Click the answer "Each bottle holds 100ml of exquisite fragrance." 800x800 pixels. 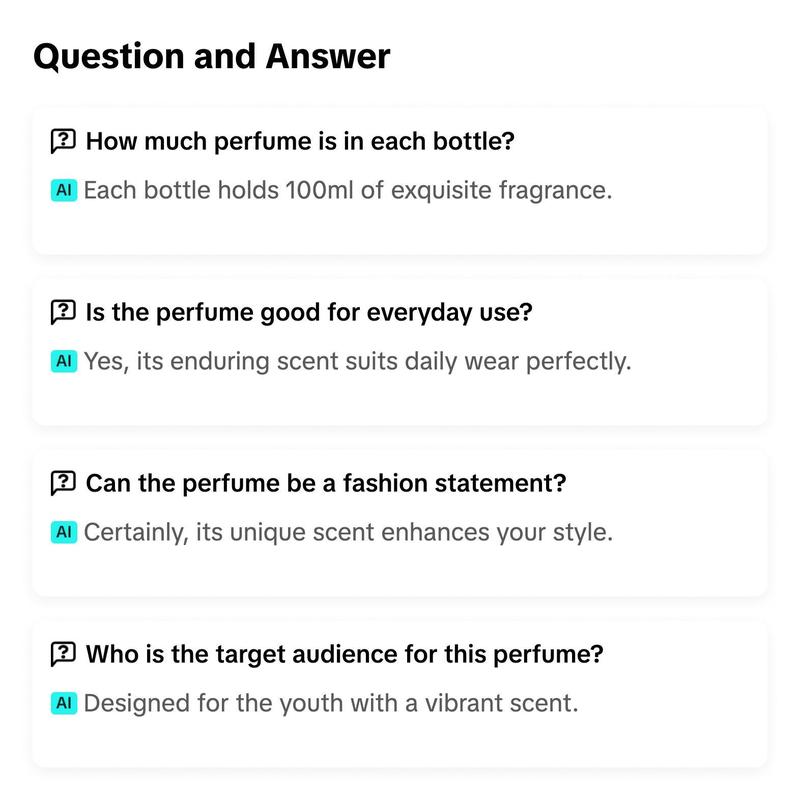(x=347, y=190)
